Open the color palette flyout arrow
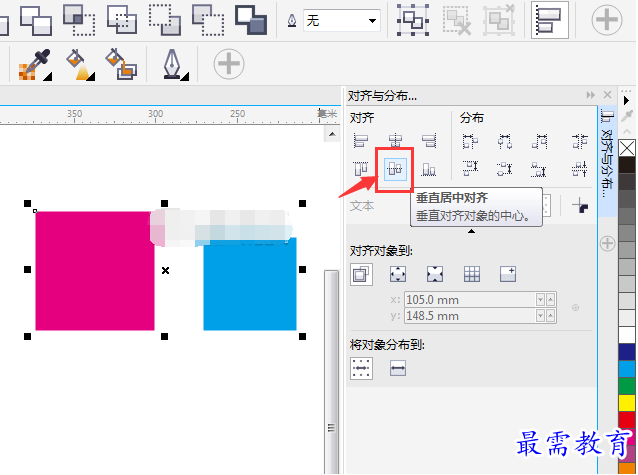 (x=627, y=100)
